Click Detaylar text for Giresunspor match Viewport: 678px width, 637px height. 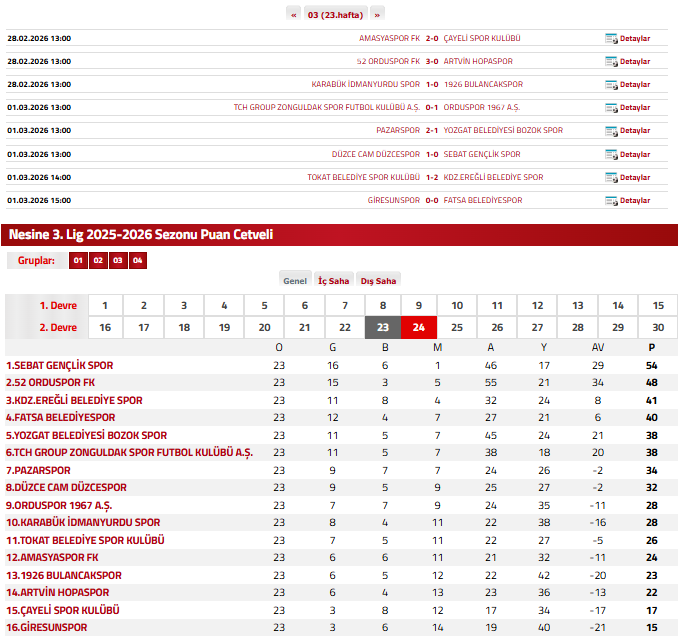[x=635, y=201]
